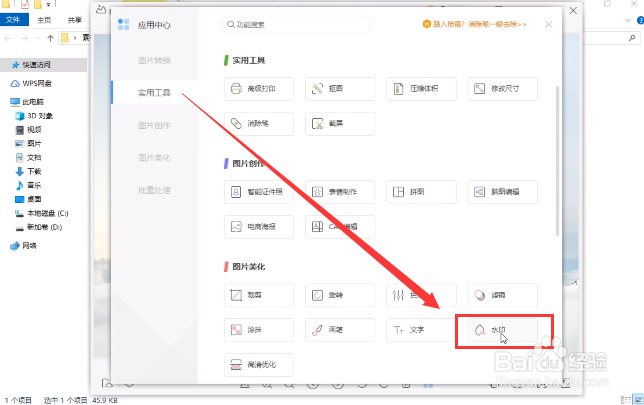Open 本地磁盘 (C:) drive

[42, 213]
